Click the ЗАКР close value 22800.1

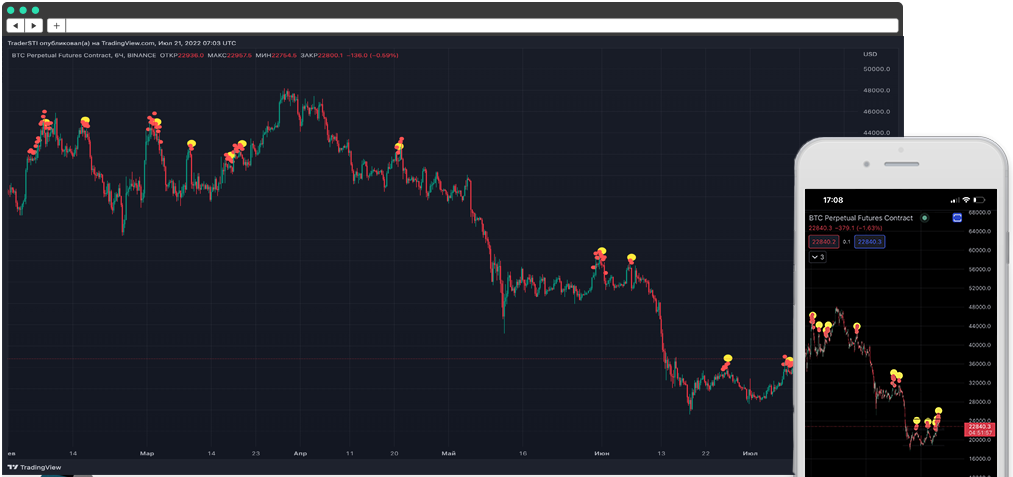331,56
